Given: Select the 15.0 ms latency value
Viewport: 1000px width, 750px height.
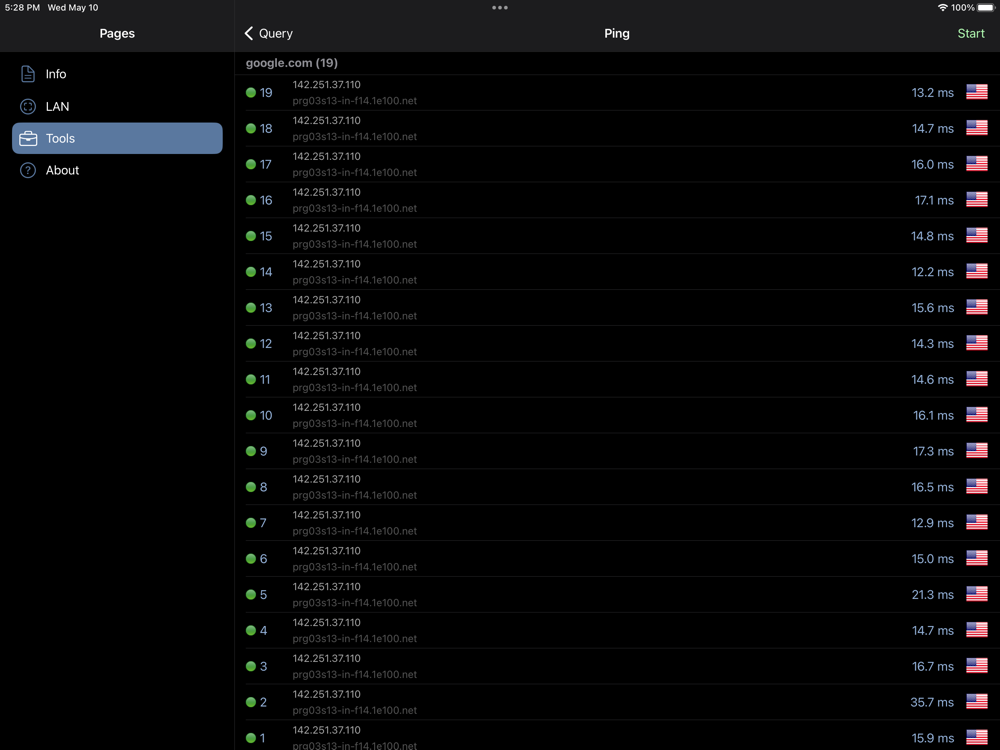Looking at the screenshot, I should point(932,558).
